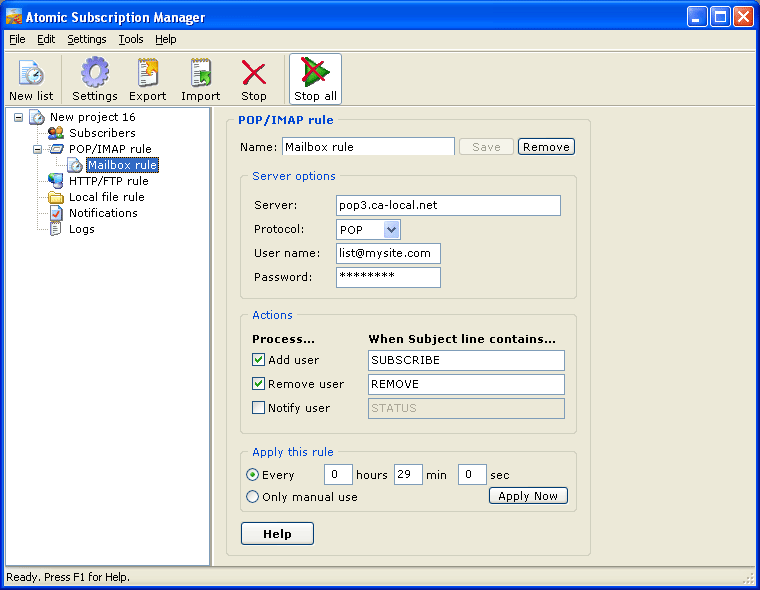Click the hours interval field

click(x=338, y=475)
